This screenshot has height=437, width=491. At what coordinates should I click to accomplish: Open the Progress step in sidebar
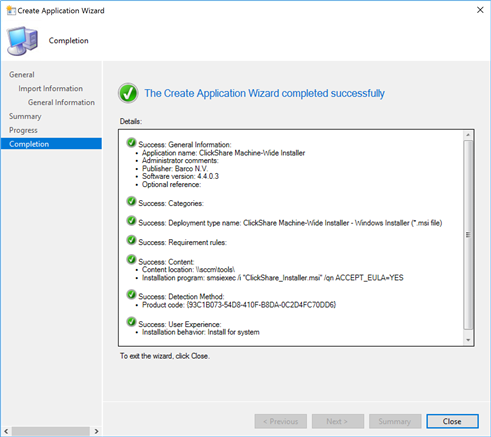coord(23,130)
